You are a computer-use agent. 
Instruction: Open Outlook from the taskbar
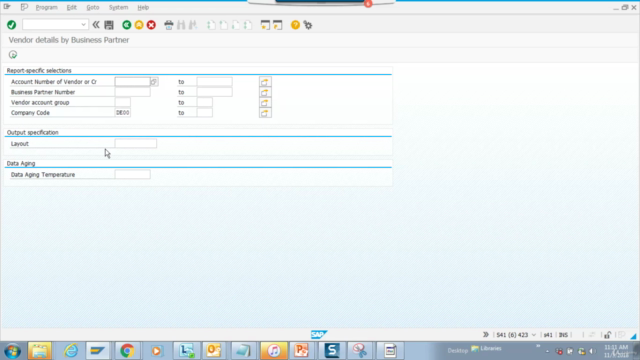(213, 351)
